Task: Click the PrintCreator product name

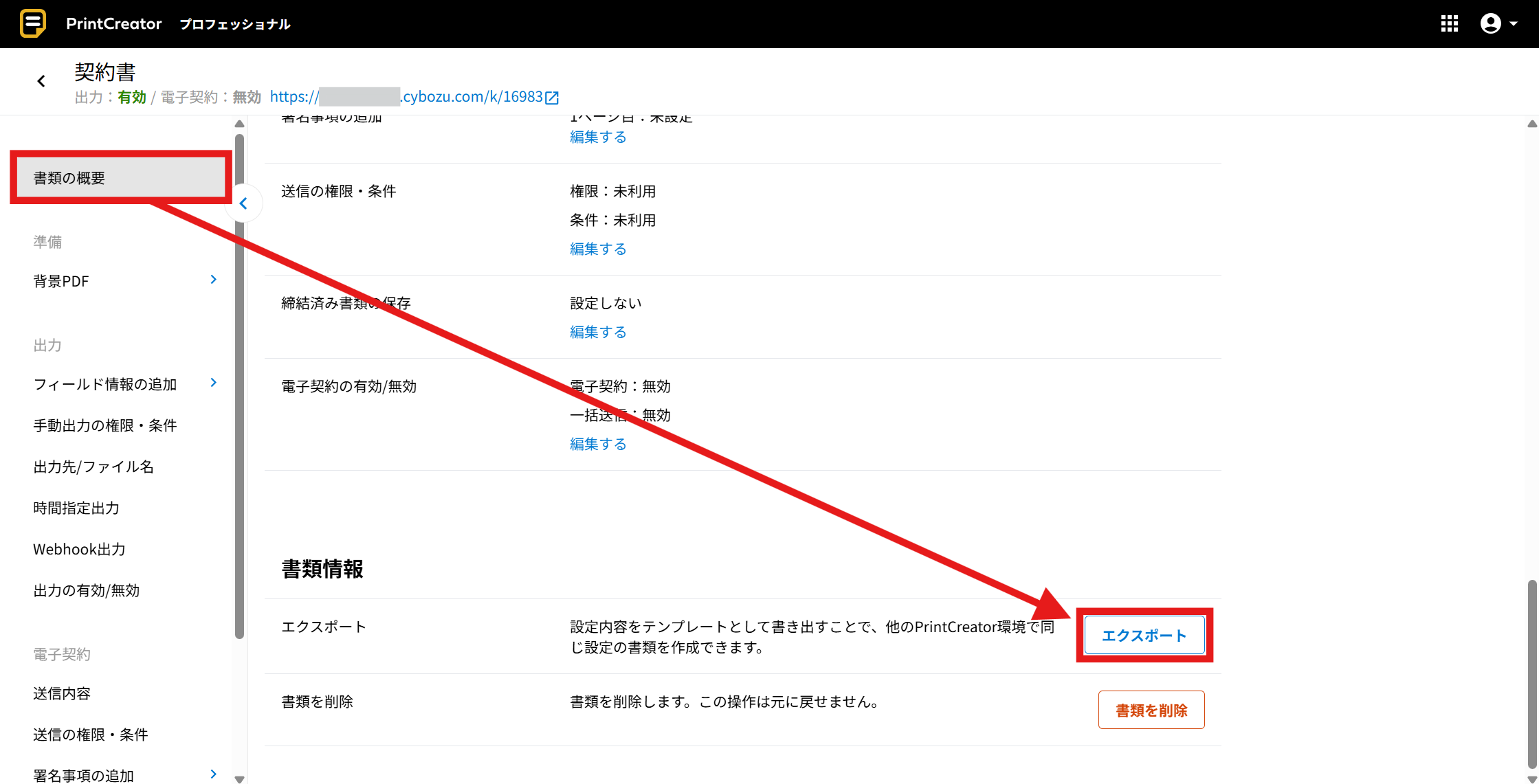Action: pos(114,23)
